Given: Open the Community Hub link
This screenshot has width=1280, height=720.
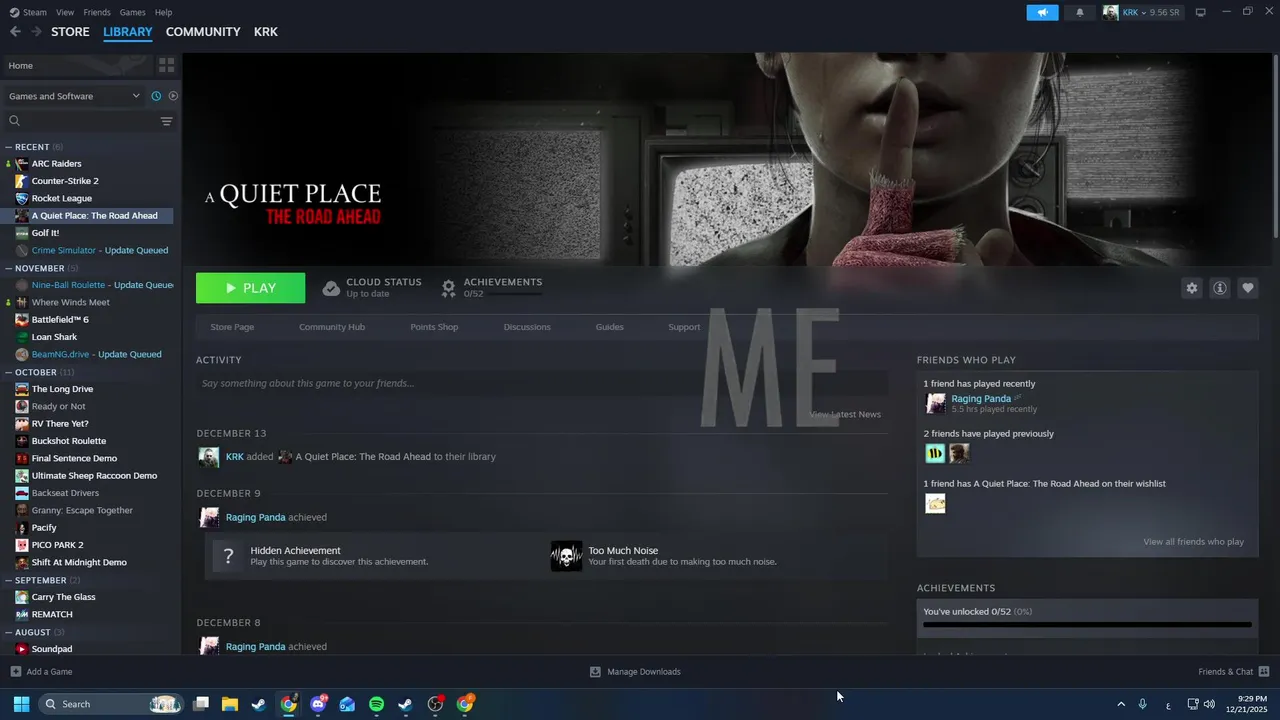Looking at the screenshot, I should [x=332, y=327].
